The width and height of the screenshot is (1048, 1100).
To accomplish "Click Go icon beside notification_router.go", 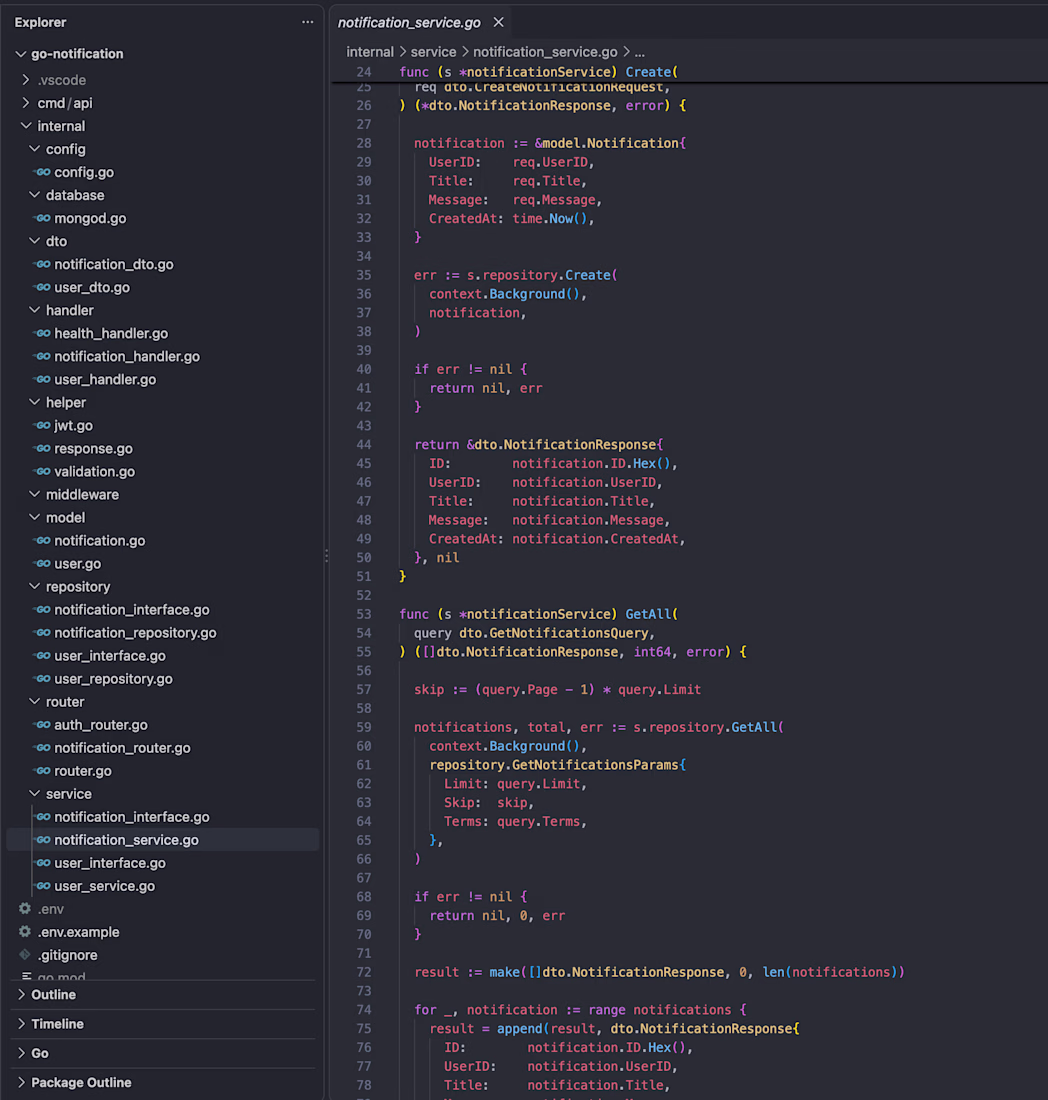I will click(x=43, y=748).
